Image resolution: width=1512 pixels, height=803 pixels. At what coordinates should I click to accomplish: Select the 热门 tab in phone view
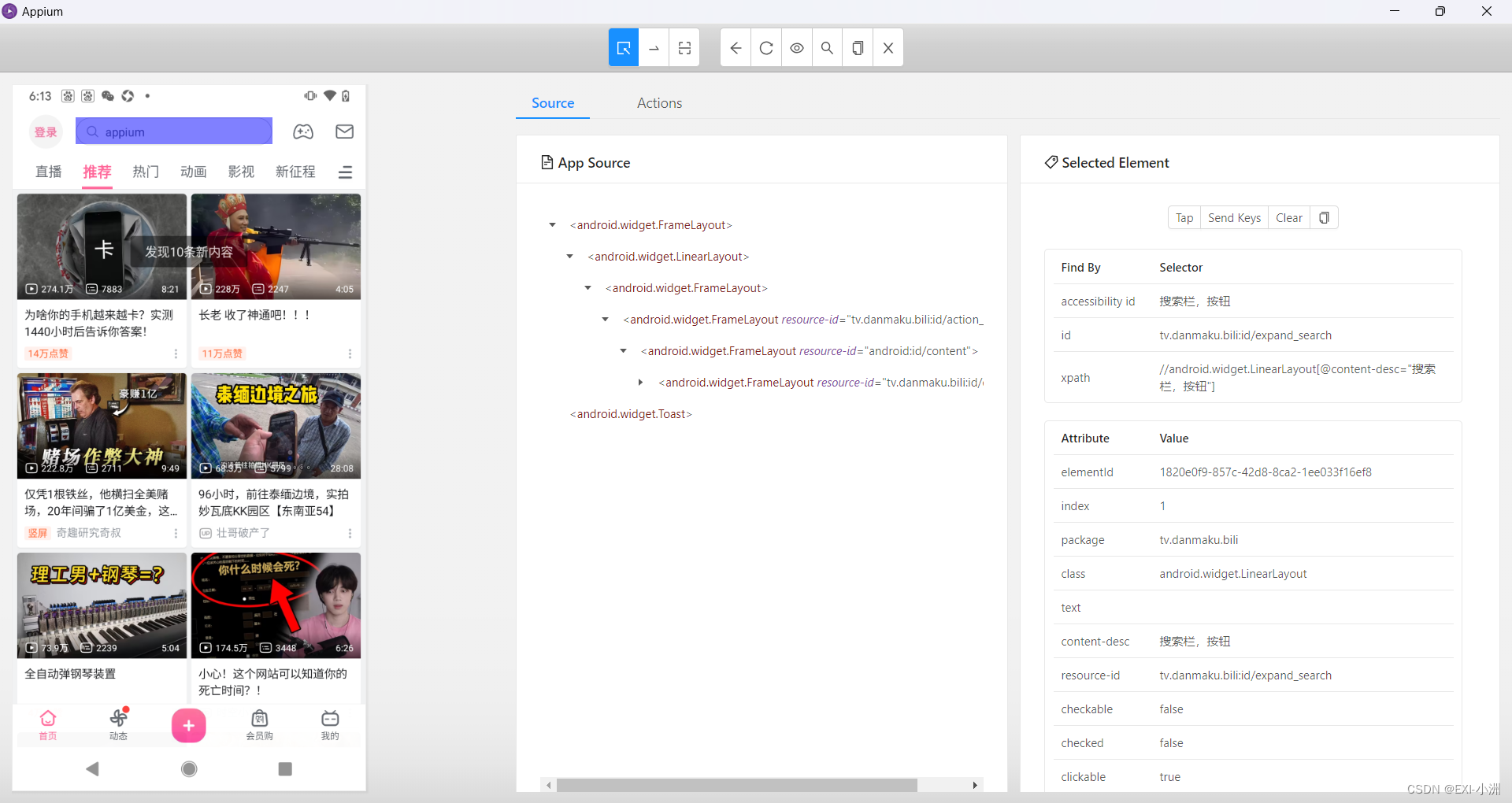(x=146, y=172)
